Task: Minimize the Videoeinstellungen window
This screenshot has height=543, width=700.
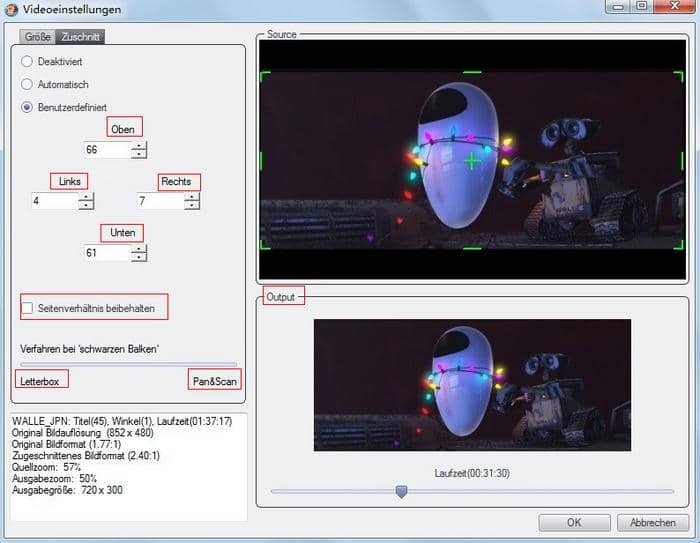Action: pyautogui.click(x=618, y=6)
